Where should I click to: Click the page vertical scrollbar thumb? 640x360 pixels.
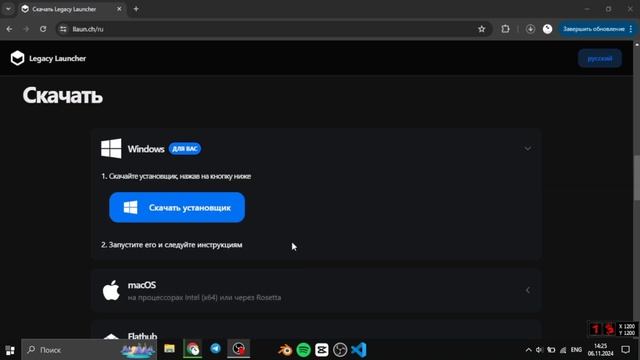coord(636,178)
